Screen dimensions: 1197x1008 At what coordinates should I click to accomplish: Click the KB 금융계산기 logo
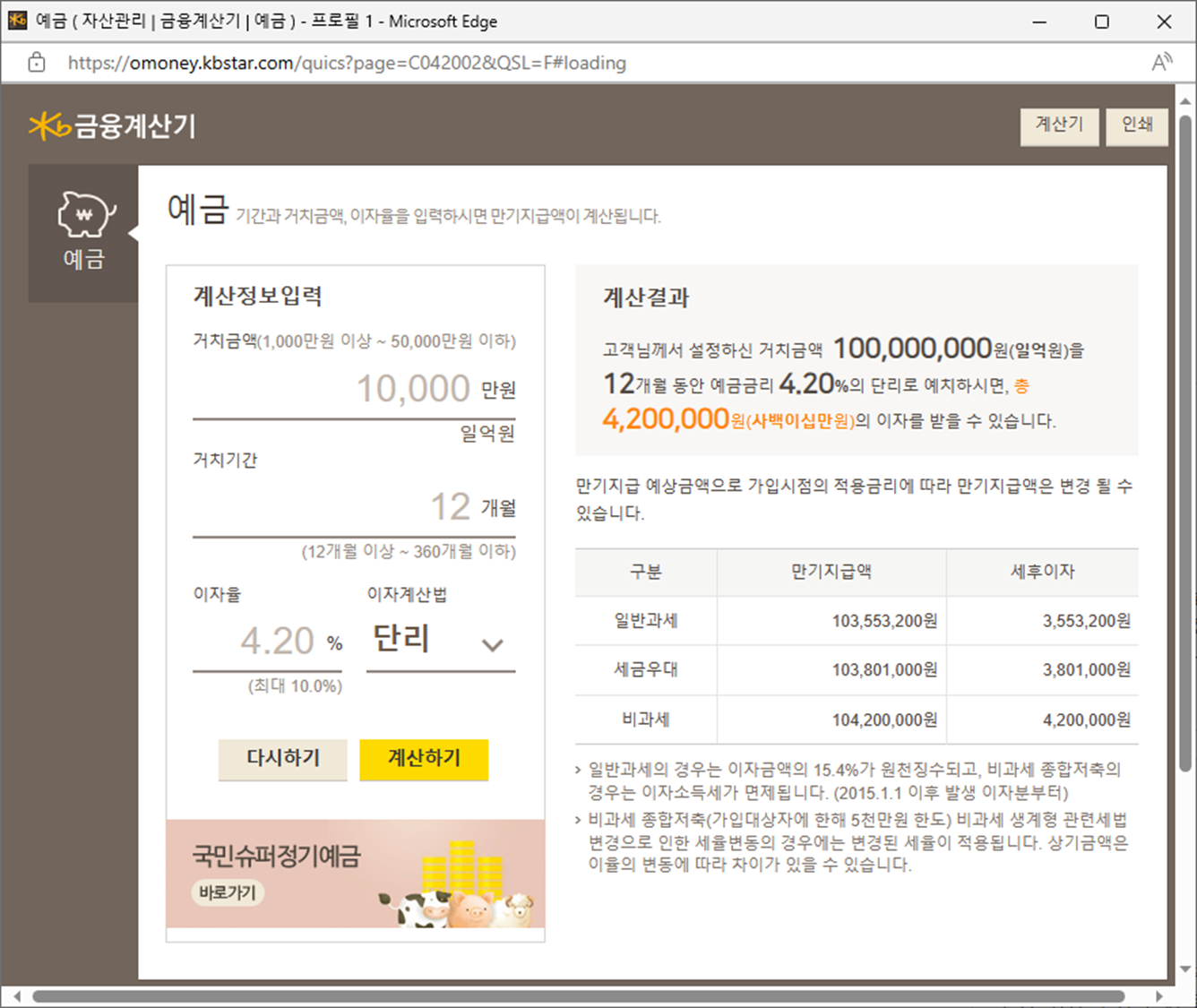click(x=112, y=125)
